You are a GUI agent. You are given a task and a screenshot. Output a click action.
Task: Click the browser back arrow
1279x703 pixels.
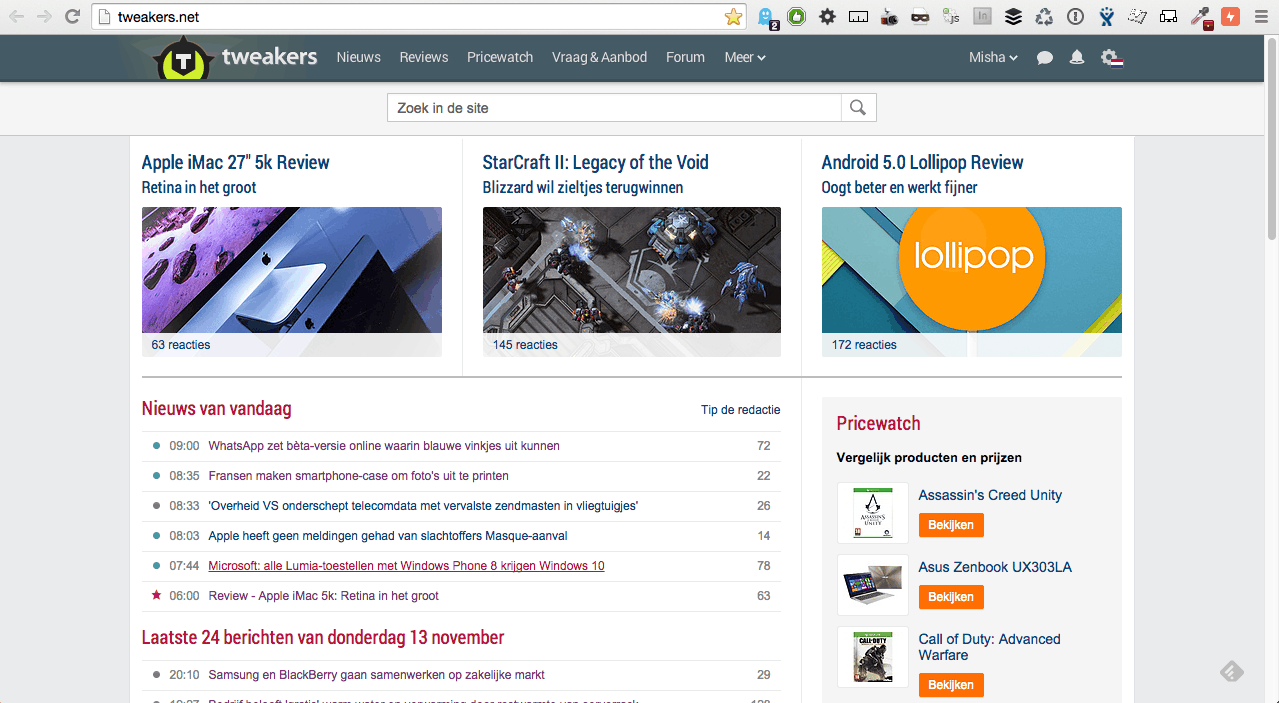pyautogui.click(x=17, y=16)
